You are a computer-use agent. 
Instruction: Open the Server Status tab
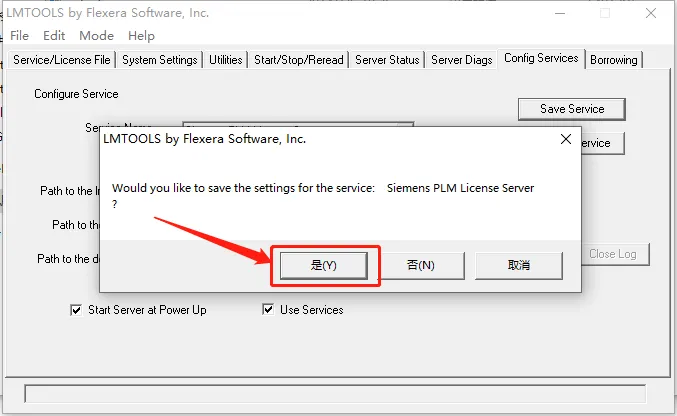pos(387,60)
